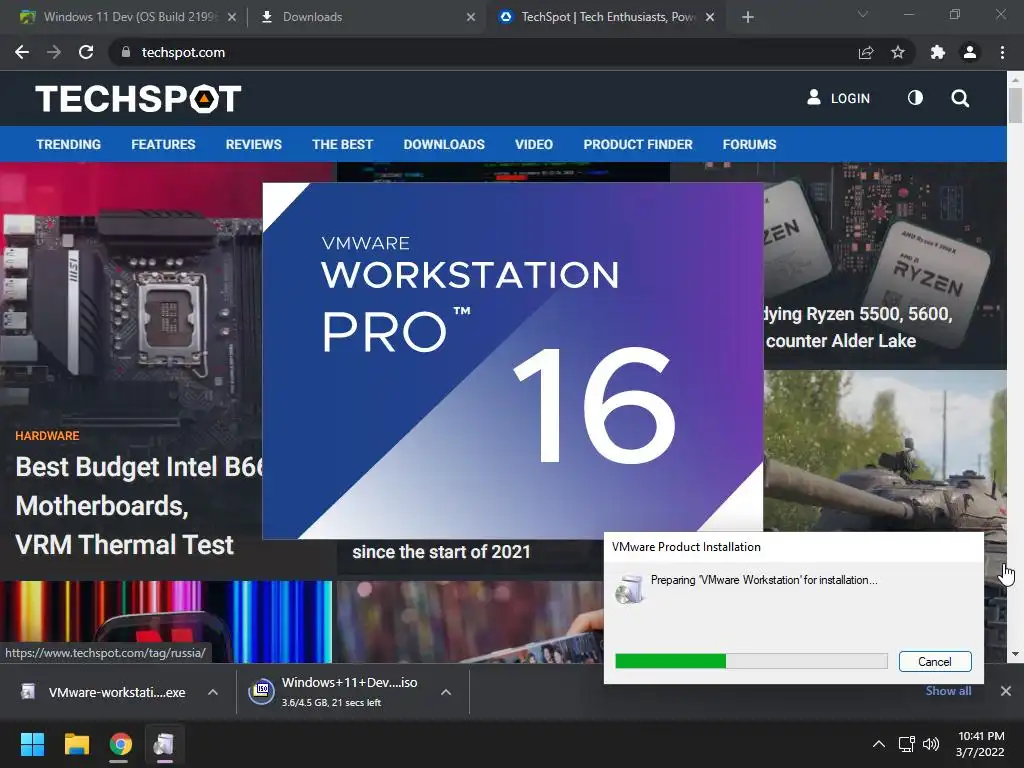
Task: Open the tab search chevron
Action: point(863,14)
